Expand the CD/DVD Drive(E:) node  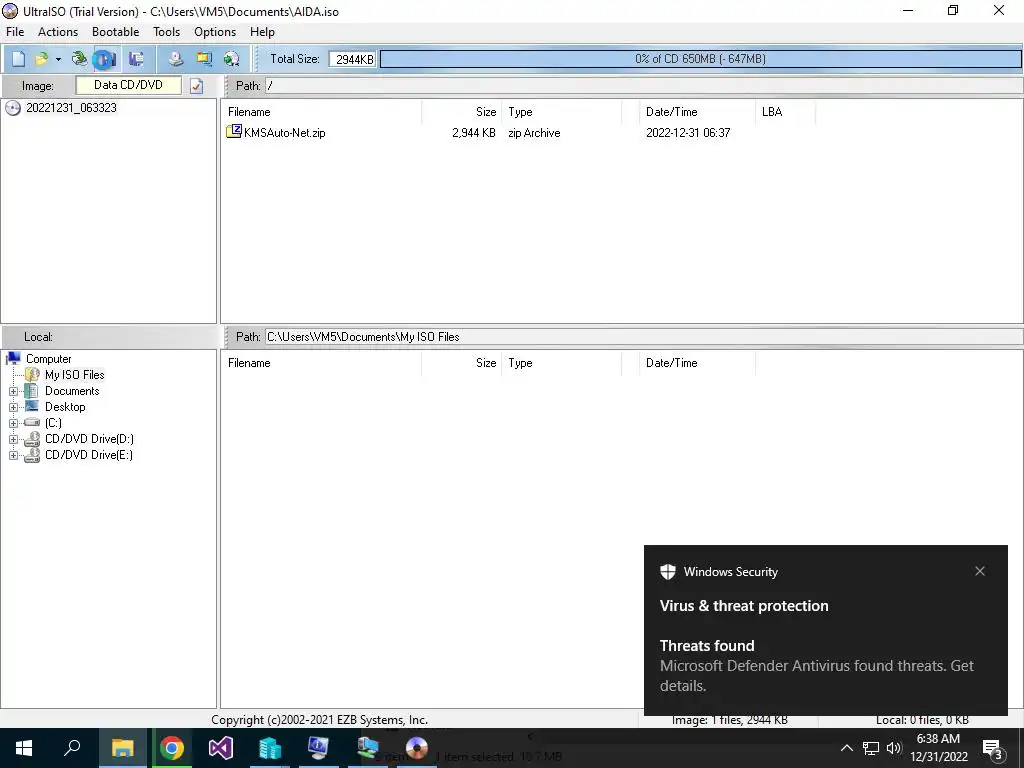(13, 455)
